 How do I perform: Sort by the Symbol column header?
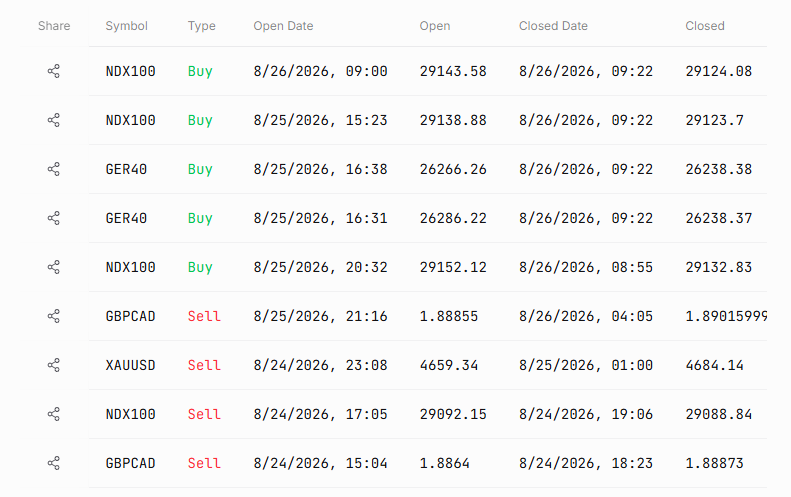pyautogui.click(x=126, y=26)
